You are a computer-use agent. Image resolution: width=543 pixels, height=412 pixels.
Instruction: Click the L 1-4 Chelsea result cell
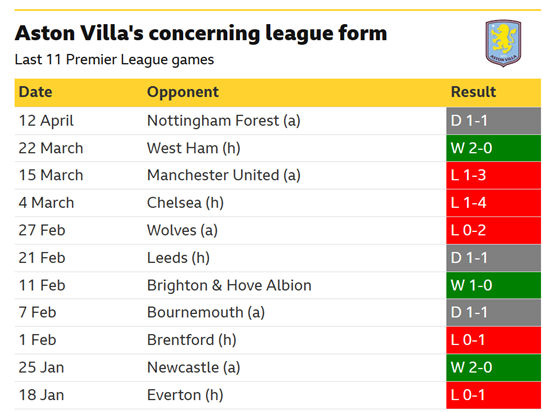pos(493,203)
